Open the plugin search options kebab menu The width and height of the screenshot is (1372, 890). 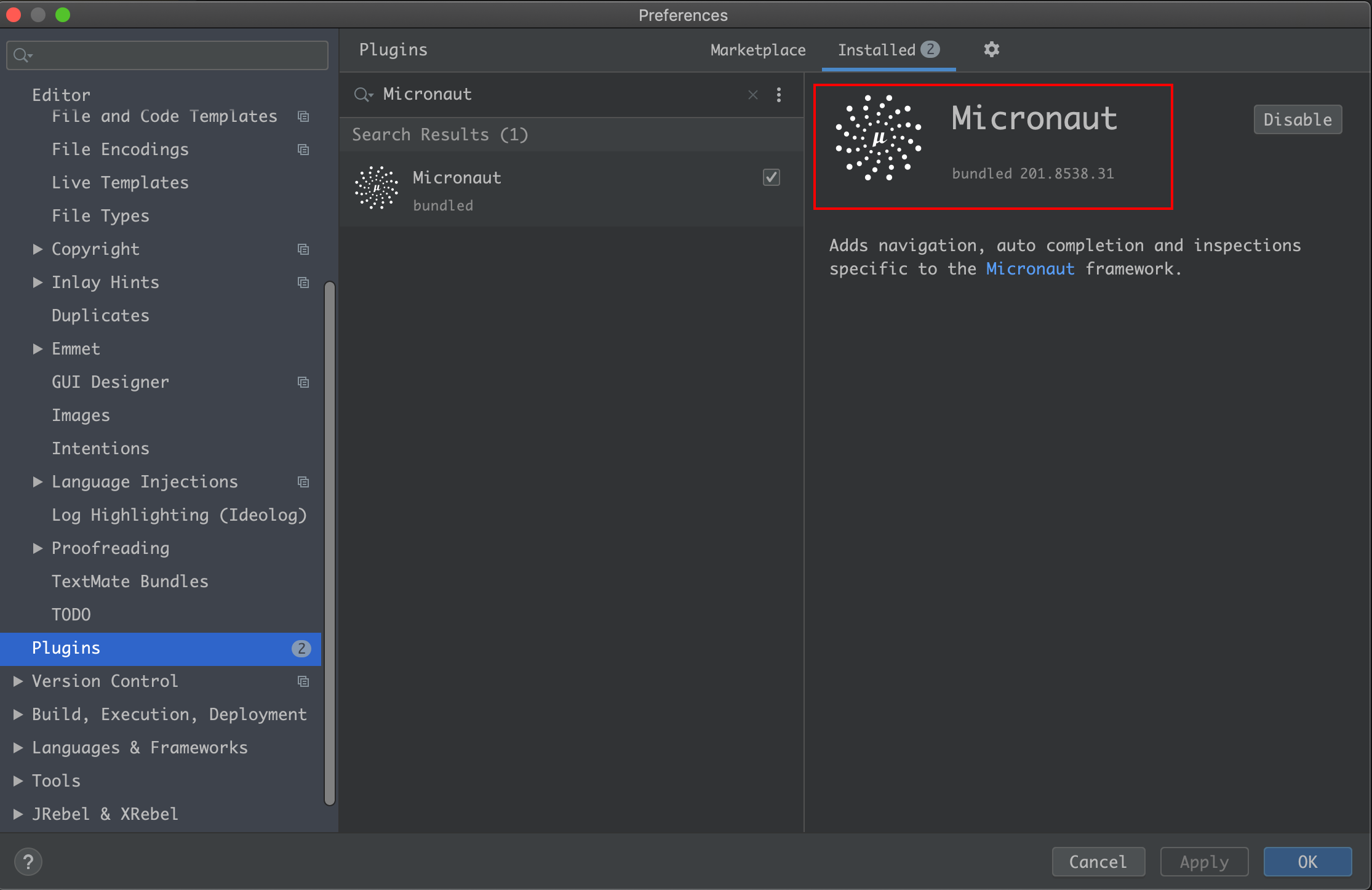(779, 95)
